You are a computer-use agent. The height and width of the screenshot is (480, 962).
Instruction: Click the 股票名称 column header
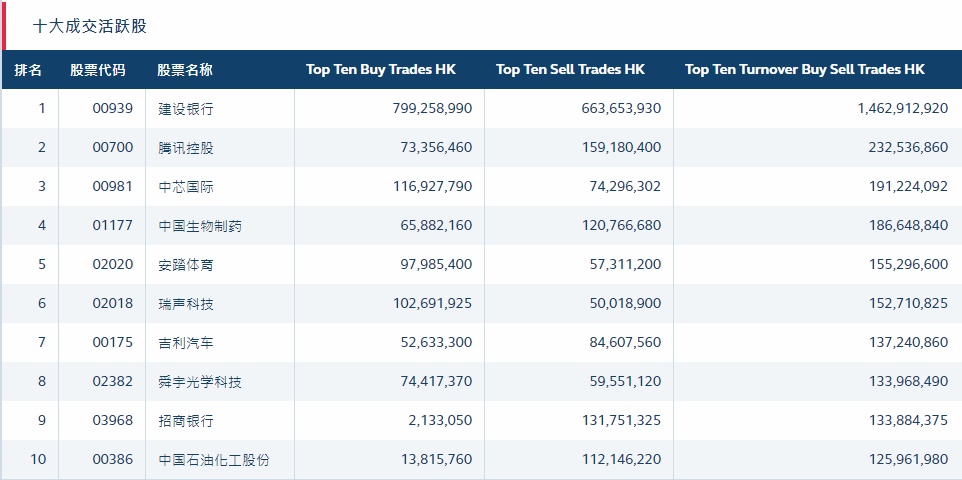tap(185, 70)
